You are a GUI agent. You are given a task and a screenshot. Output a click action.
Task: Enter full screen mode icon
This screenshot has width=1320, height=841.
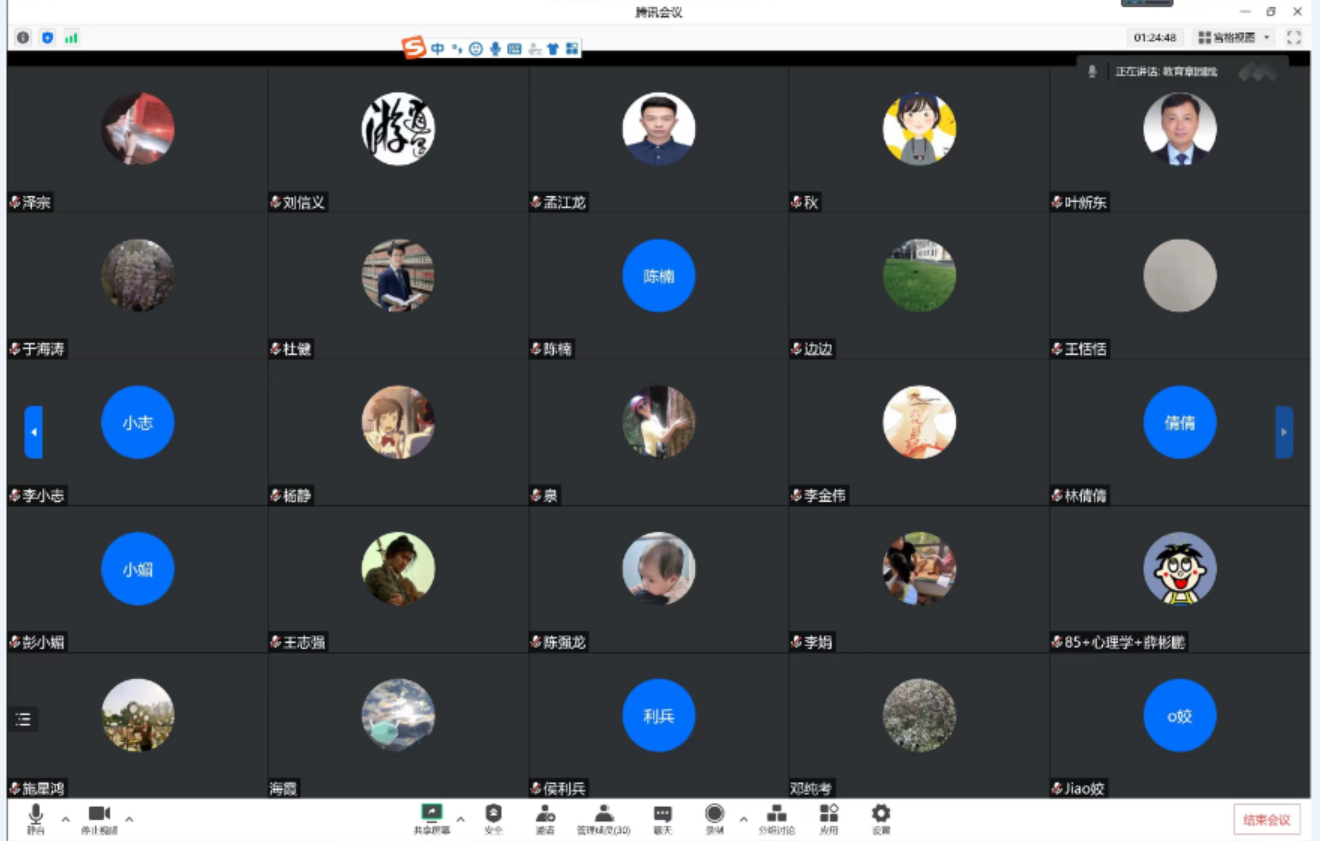pos(1294,38)
